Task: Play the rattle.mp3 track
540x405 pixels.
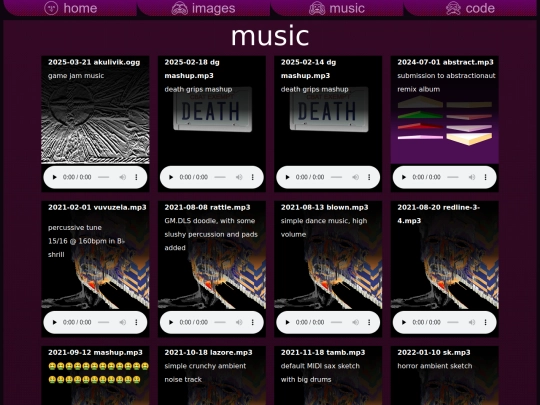Action: tap(170, 322)
